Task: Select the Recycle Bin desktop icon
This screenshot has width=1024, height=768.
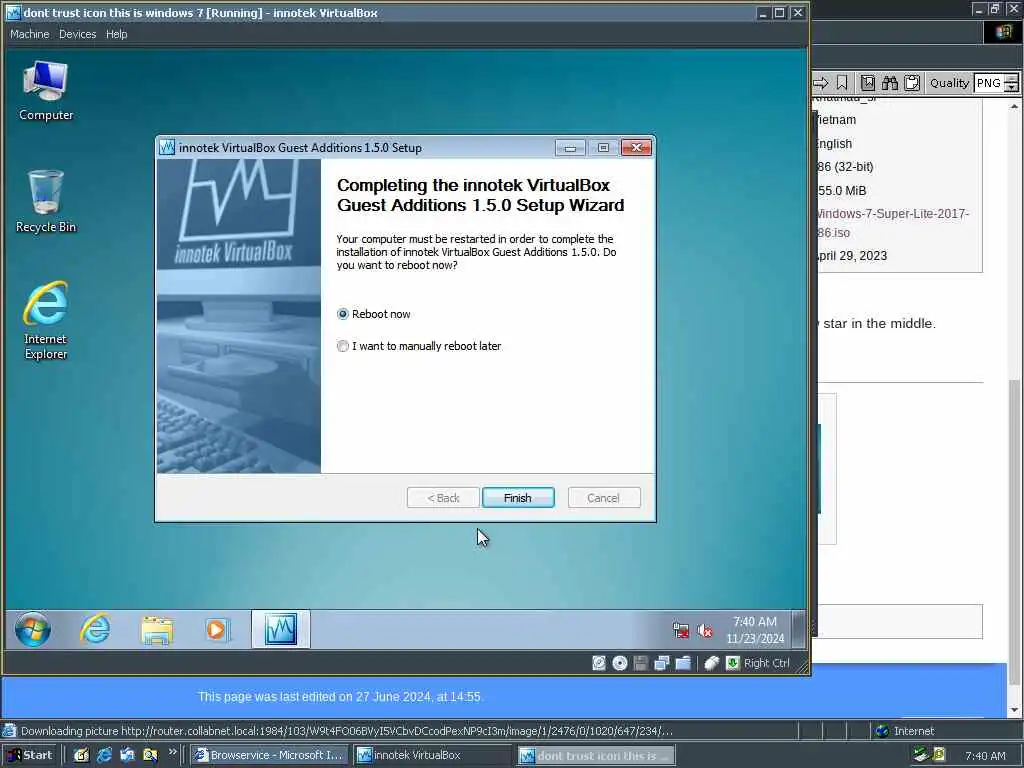Action: [x=46, y=202]
